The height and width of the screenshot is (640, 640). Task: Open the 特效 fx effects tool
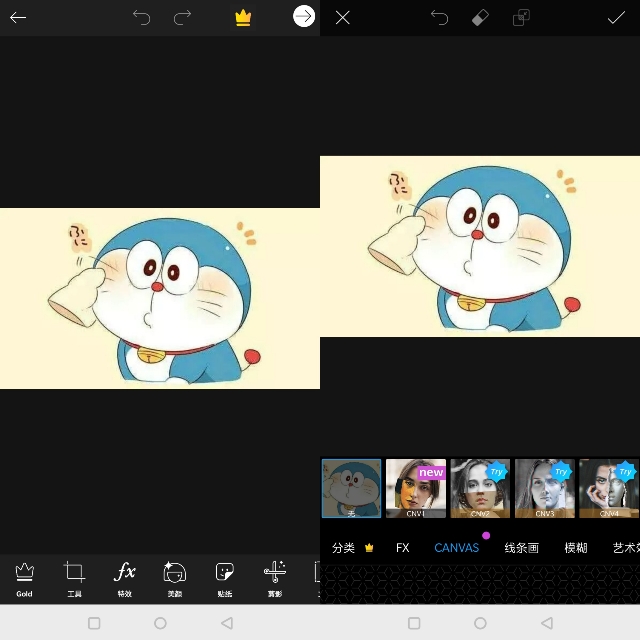coord(124,579)
